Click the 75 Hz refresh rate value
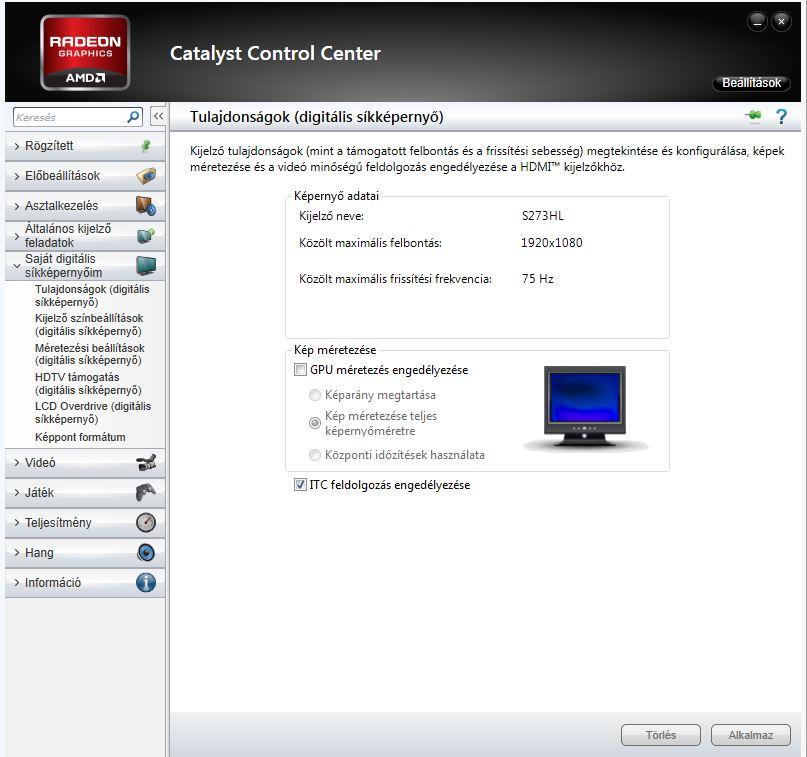This screenshot has width=807, height=757. coord(537,278)
